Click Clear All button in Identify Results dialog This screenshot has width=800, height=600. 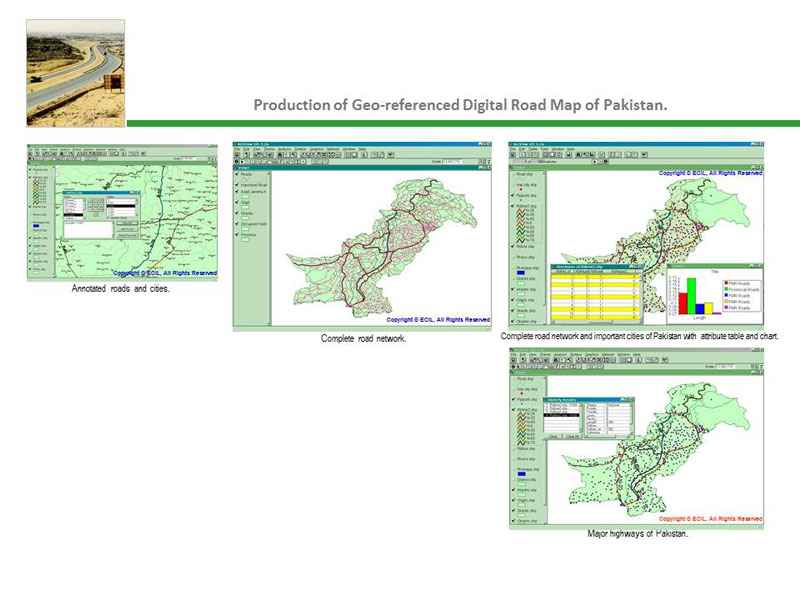point(572,436)
